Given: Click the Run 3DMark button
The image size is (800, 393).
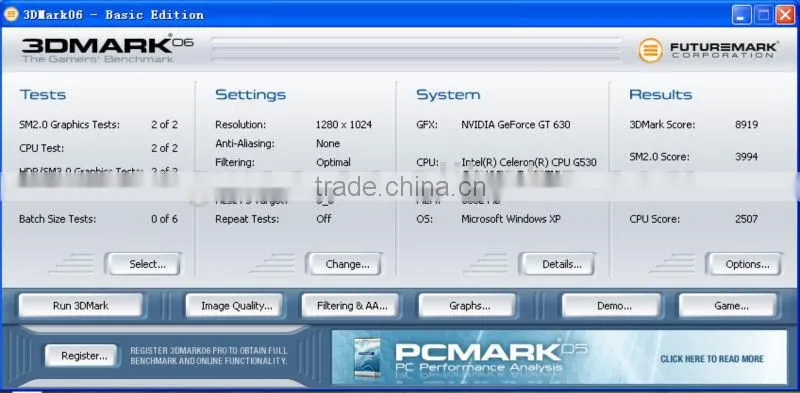Looking at the screenshot, I should point(81,306).
